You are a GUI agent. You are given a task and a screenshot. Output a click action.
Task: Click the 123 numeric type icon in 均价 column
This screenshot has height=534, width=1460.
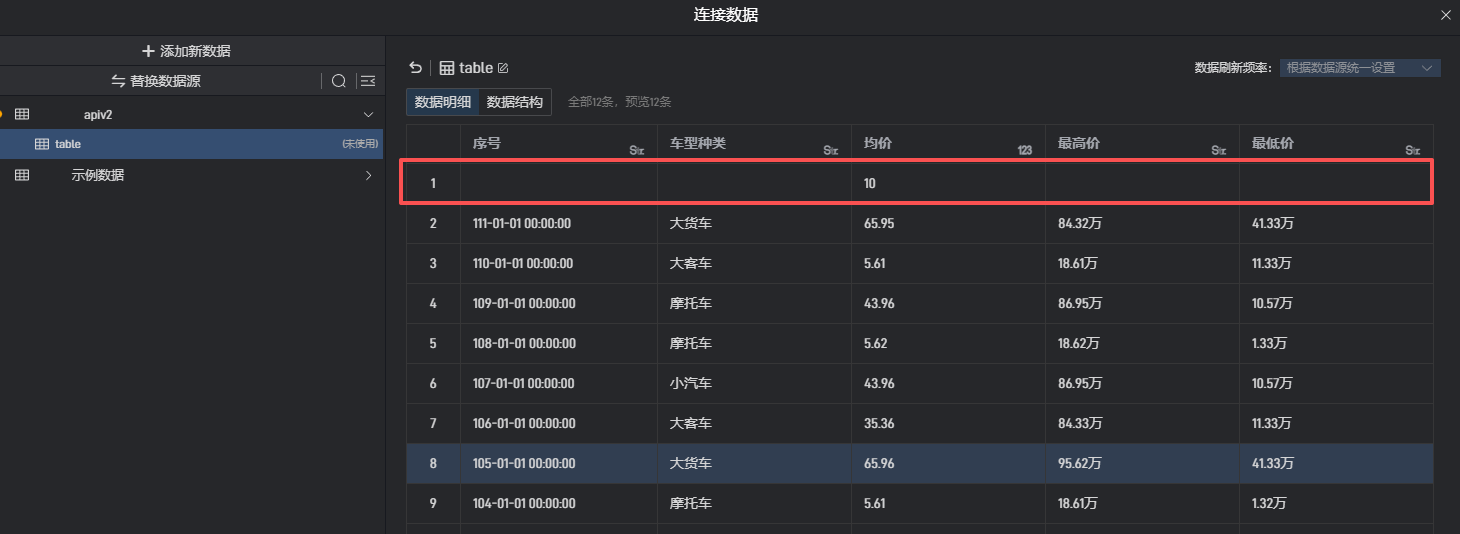[x=1024, y=150]
